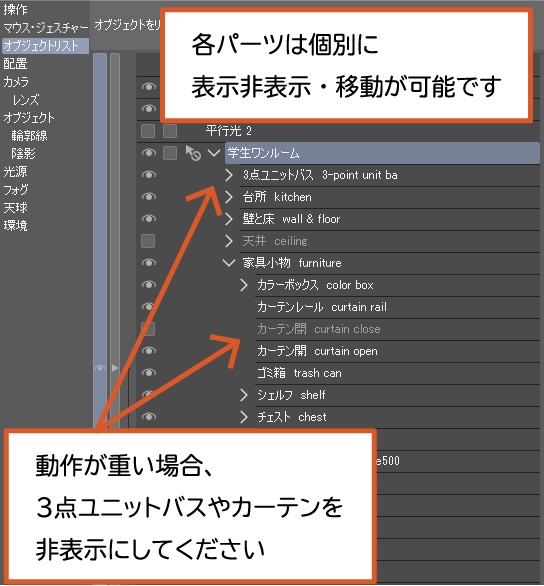The height and width of the screenshot is (586, 544).
Task: Select the 3点ユニットバス 3-point unit ba row
Action: click(390, 175)
